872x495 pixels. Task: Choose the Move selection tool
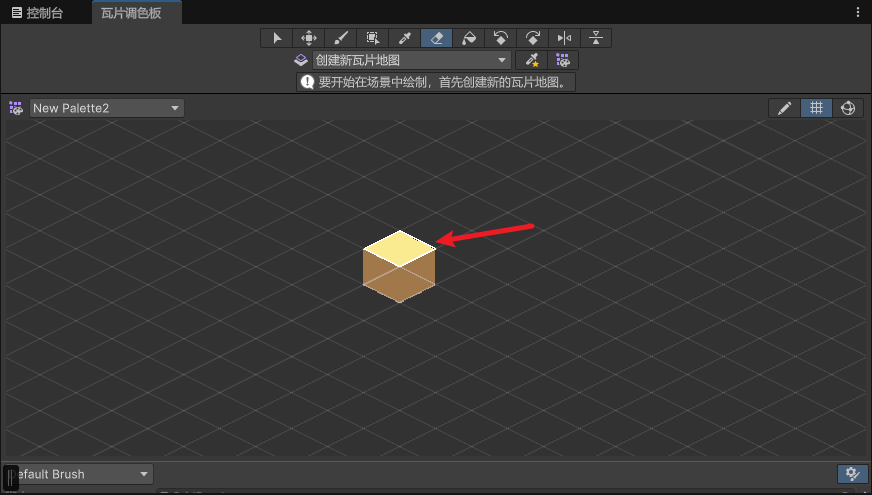[x=309, y=38]
